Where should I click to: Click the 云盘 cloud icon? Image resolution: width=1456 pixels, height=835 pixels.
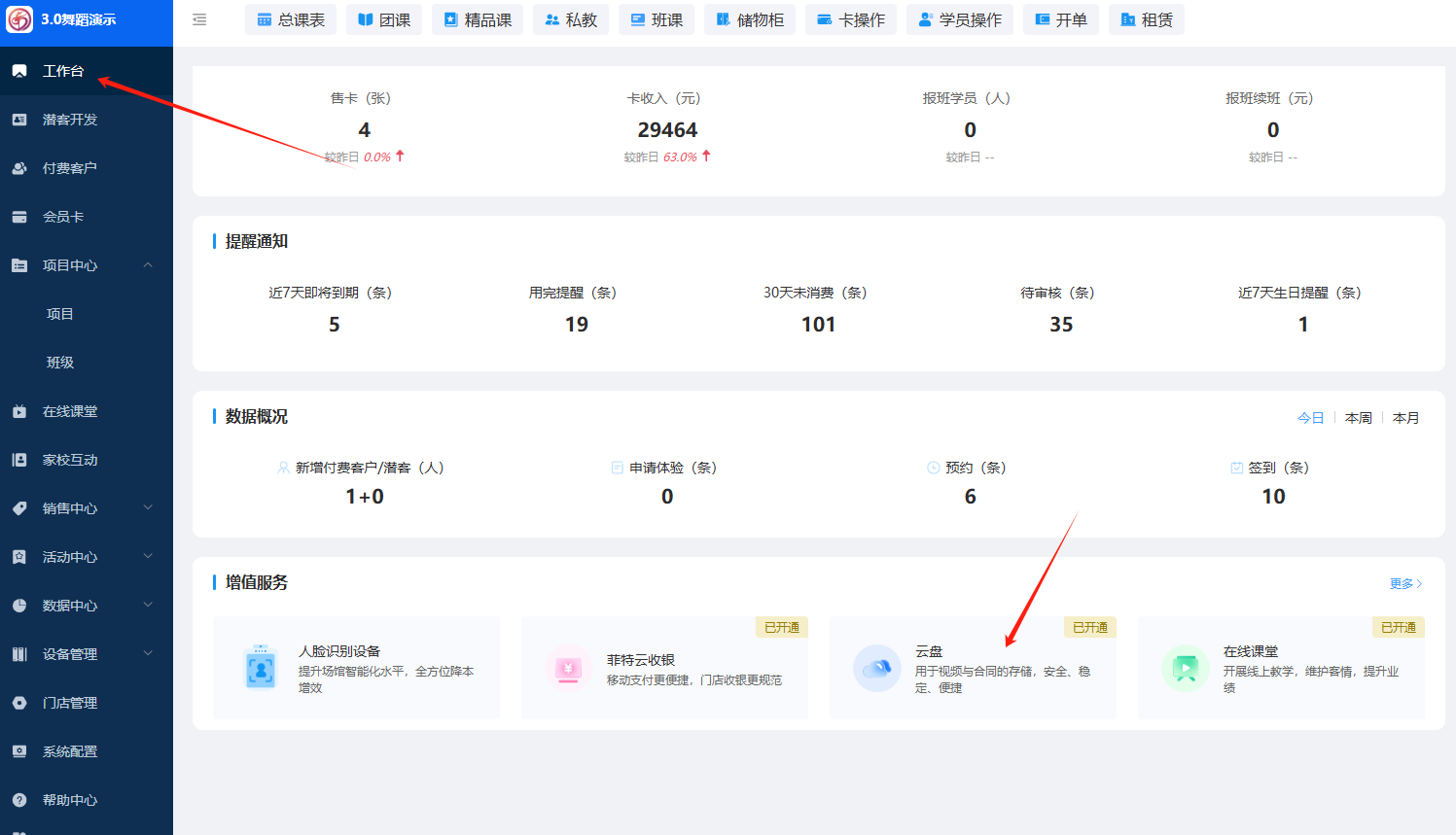(x=876, y=669)
